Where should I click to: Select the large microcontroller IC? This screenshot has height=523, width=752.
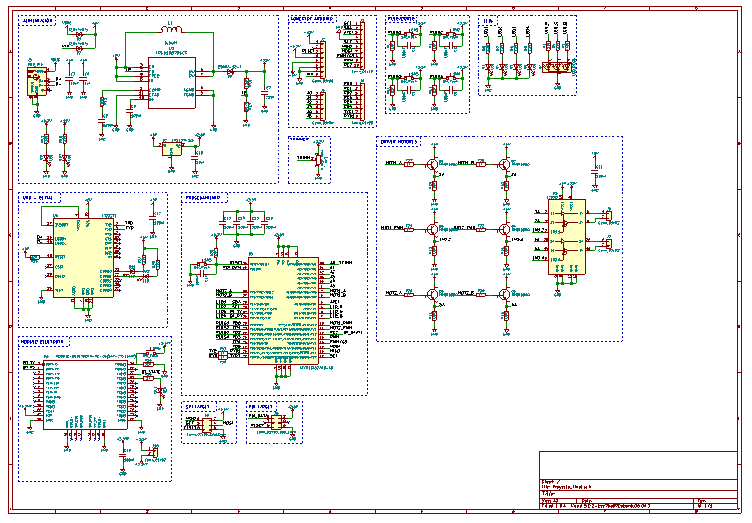[283, 311]
